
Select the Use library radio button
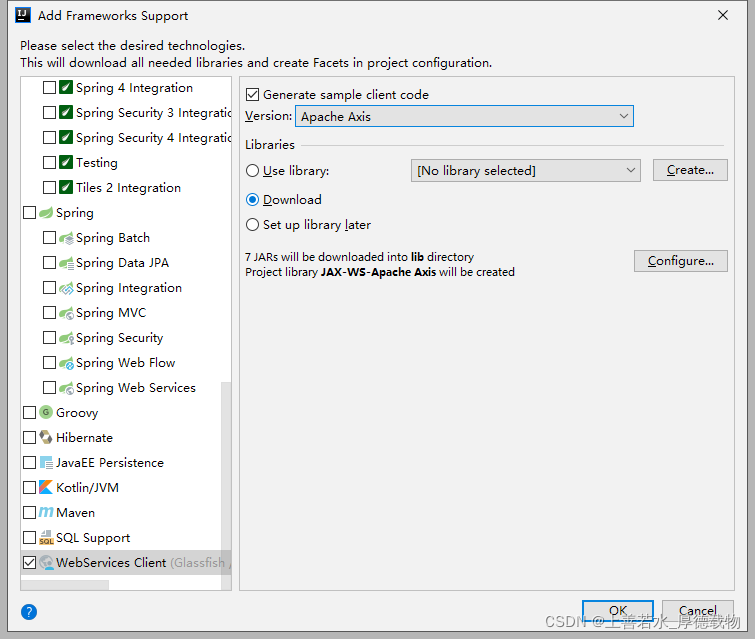[252, 170]
